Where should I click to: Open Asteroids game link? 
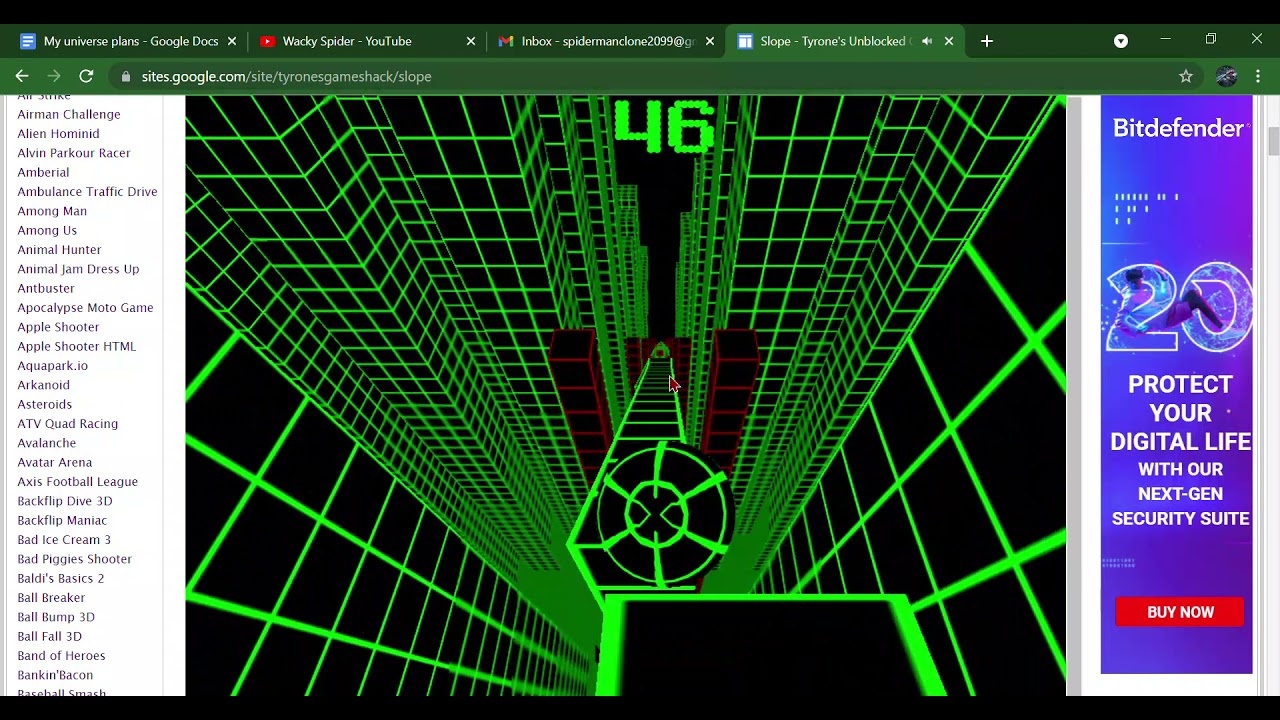pyautogui.click(x=44, y=404)
